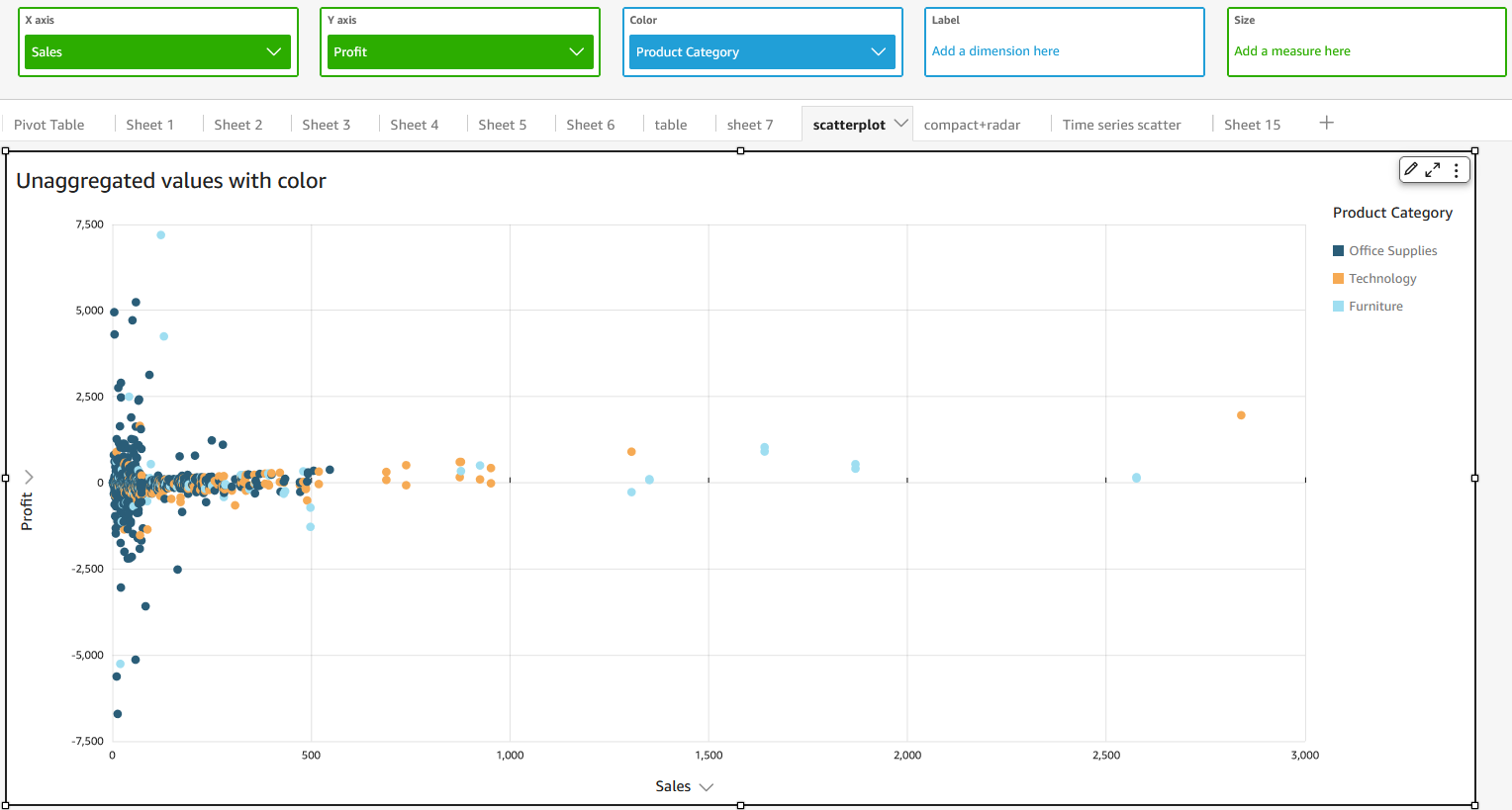Open the Time series scatter tab
This screenshot has height=810, width=1512.
tap(1121, 125)
